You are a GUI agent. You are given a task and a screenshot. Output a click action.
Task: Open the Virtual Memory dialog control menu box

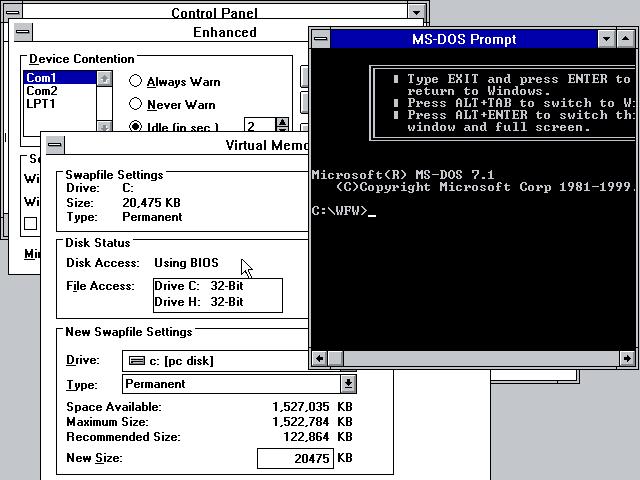[55, 144]
